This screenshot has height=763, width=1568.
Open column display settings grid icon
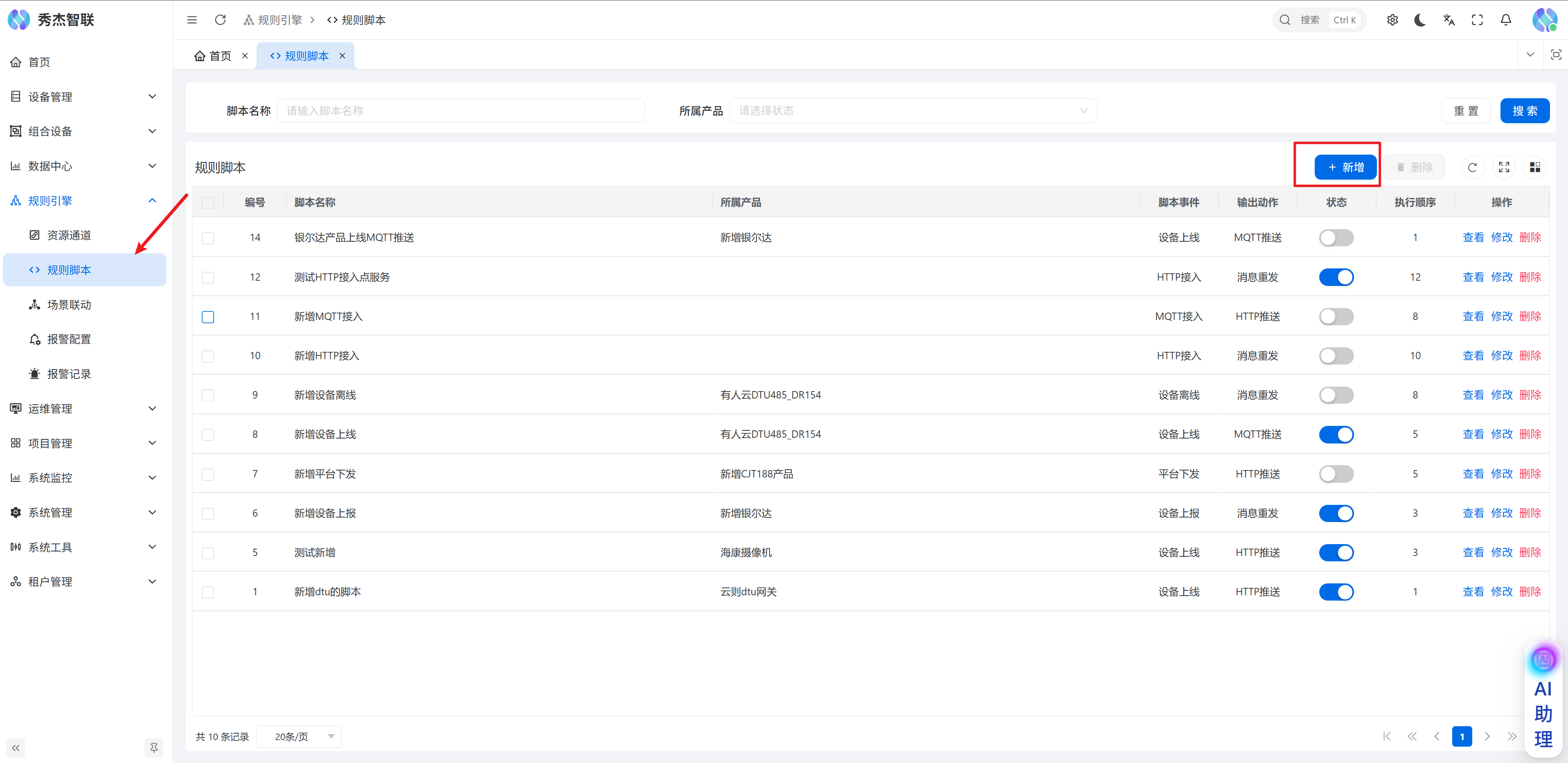pyautogui.click(x=1534, y=167)
